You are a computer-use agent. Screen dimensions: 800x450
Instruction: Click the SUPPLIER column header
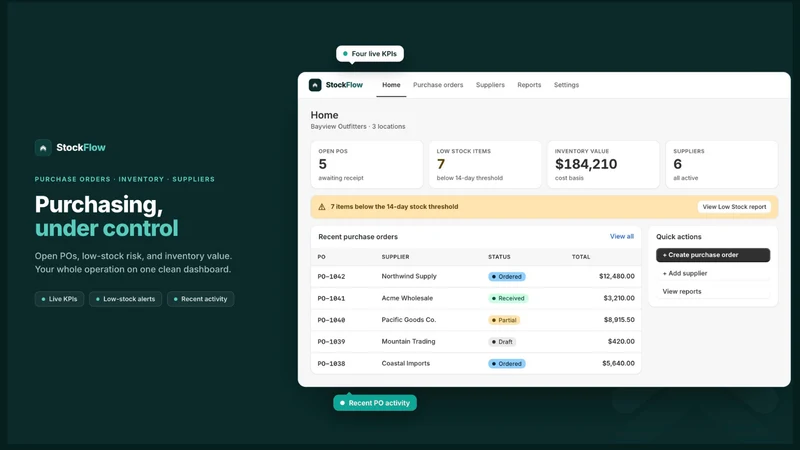point(395,257)
